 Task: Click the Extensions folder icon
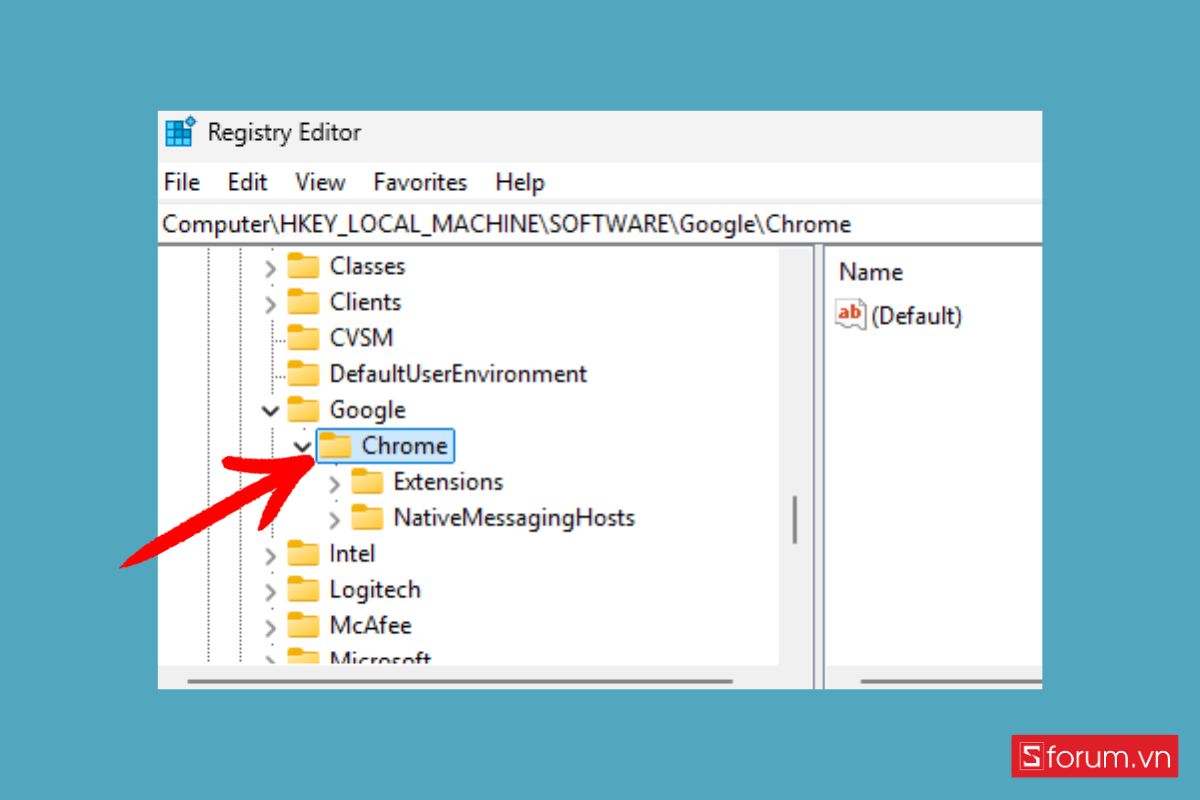pos(367,482)
